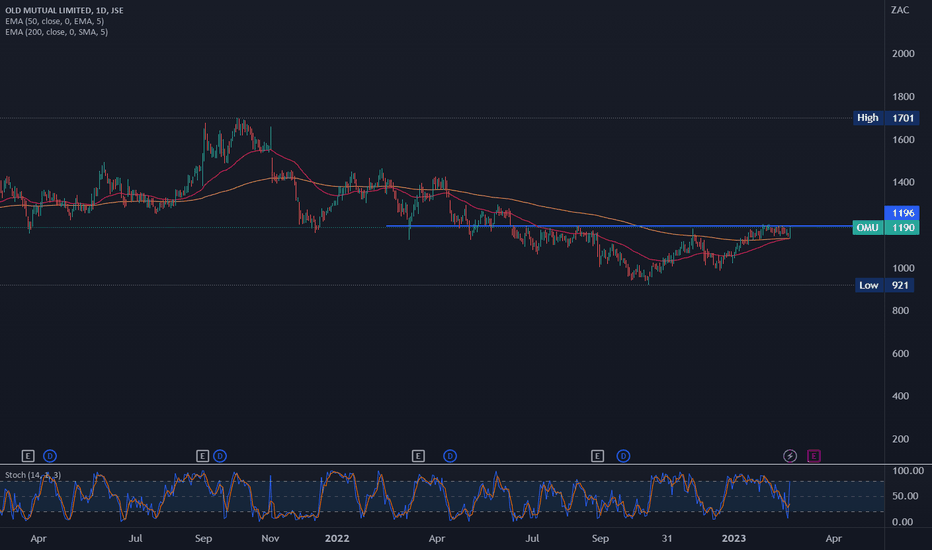Click the Nov time axis label
This screenshot has width=932, height=550.
click(270, 538)
